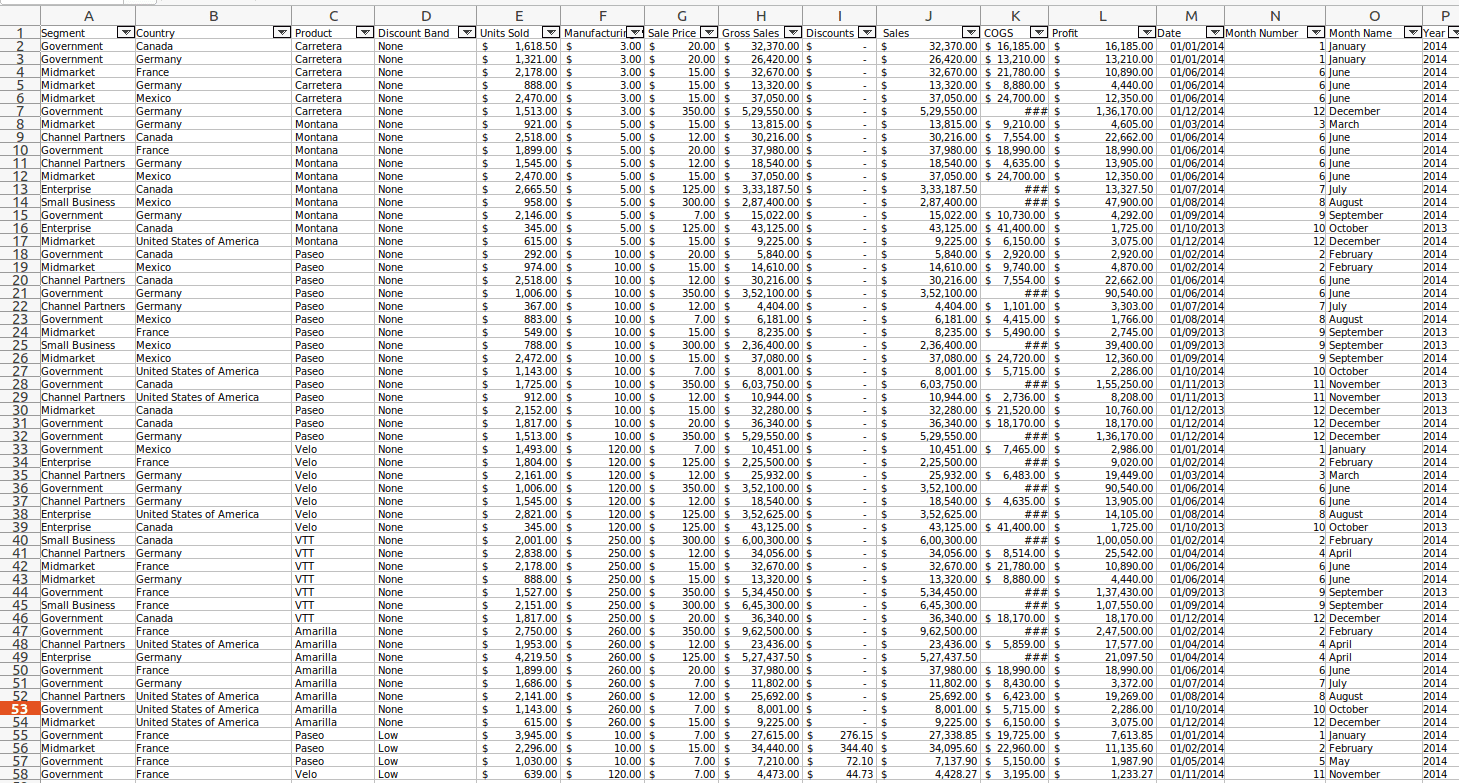Open the Month Name filter dropdown
Viewport: 1459px width, 783px height.
coord(1413,33)
